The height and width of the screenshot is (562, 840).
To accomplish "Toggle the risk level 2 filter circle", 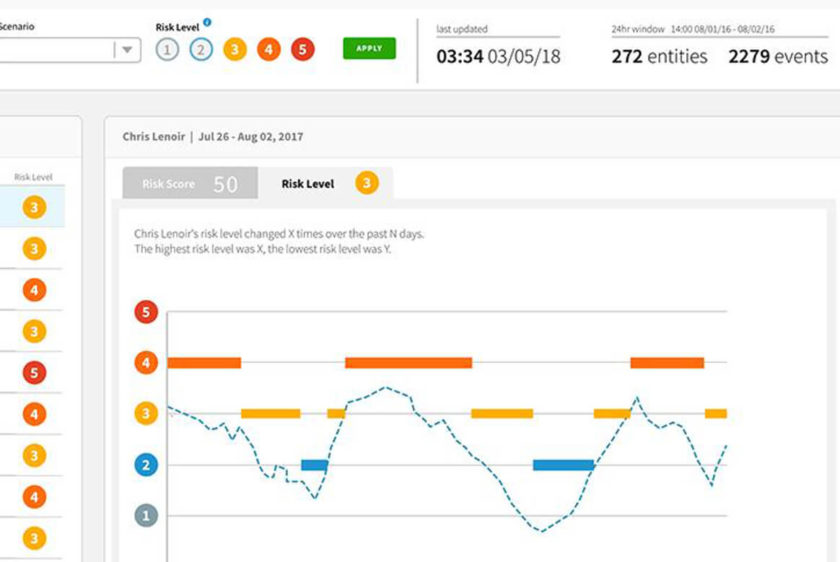I will (201, 49).
